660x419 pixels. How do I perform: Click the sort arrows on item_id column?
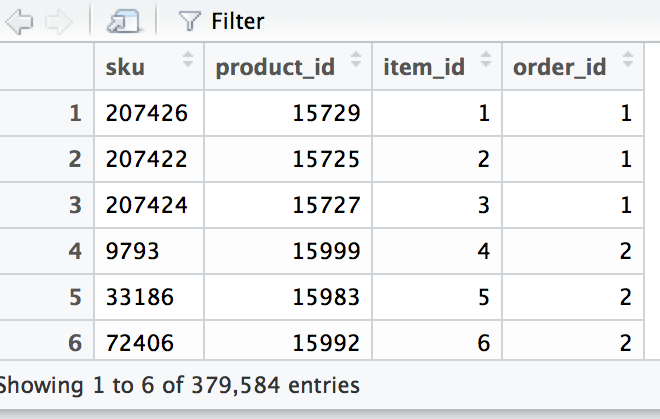tap(485, 64)
